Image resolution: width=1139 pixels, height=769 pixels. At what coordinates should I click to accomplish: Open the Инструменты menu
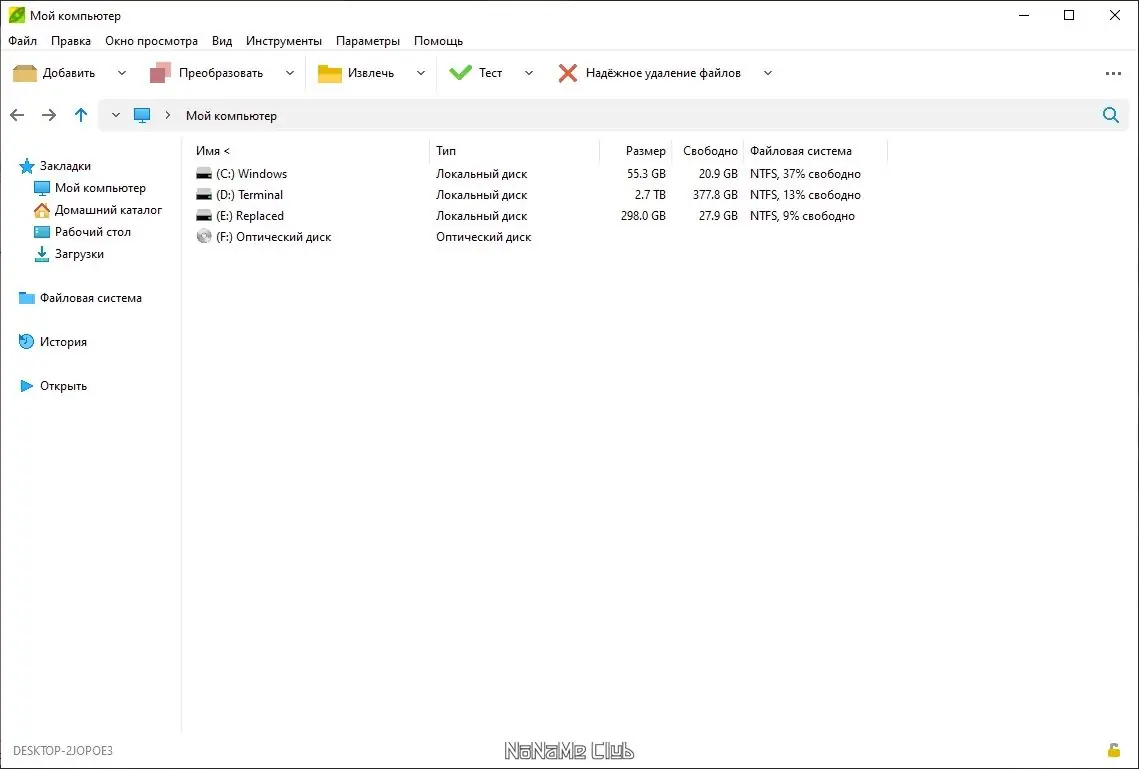point(284,41)
